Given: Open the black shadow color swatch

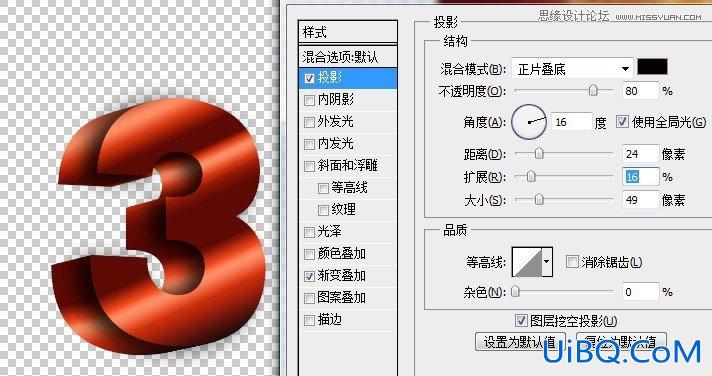Looking at the screenshot, I should 653,66.
